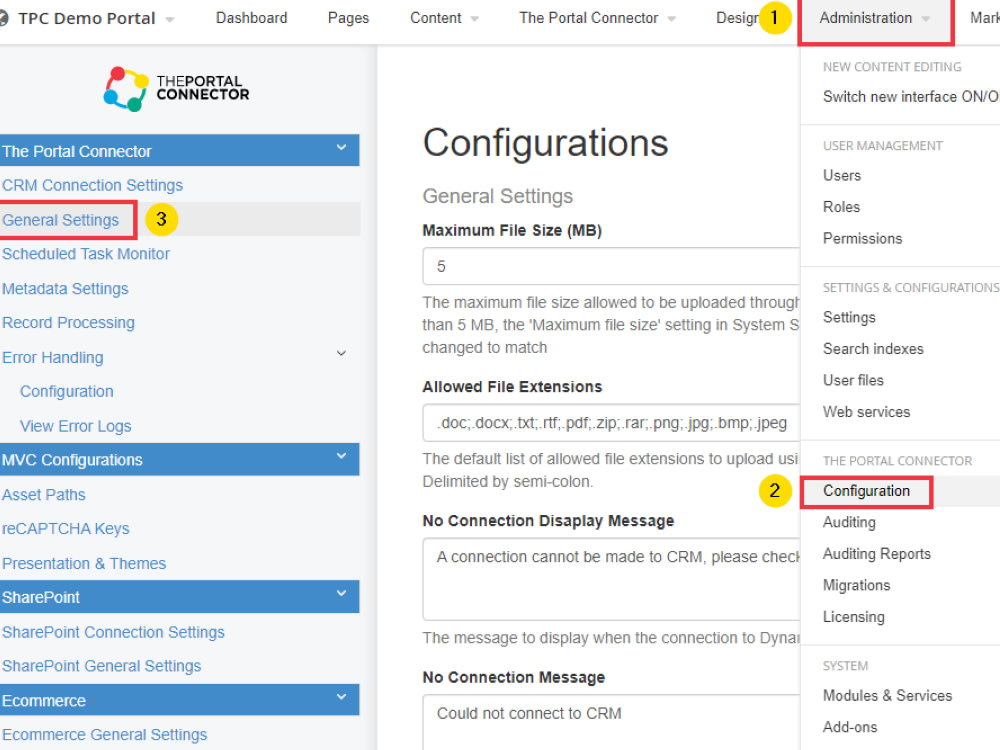
Task: Select General Settings in sidebar
Action: [61, 220]
